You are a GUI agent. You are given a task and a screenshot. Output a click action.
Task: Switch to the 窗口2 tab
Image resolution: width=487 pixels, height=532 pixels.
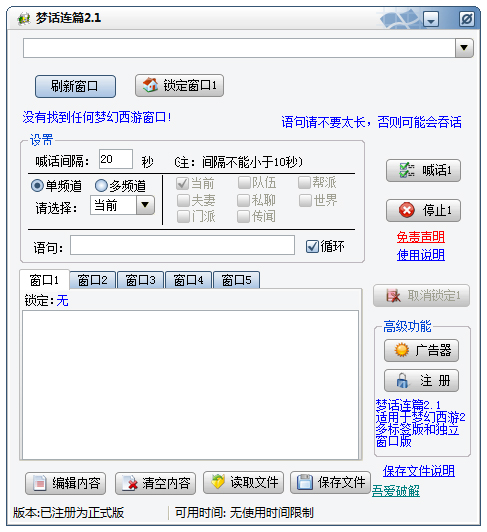93,280
